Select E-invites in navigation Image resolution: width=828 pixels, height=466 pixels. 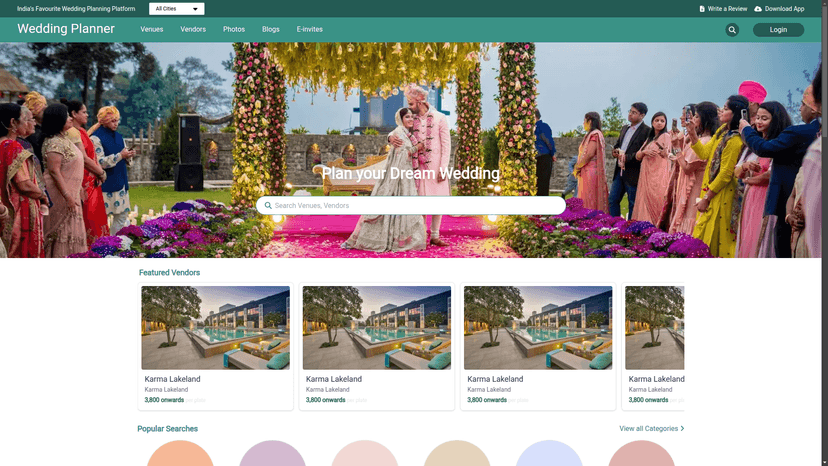pos(310,30)
